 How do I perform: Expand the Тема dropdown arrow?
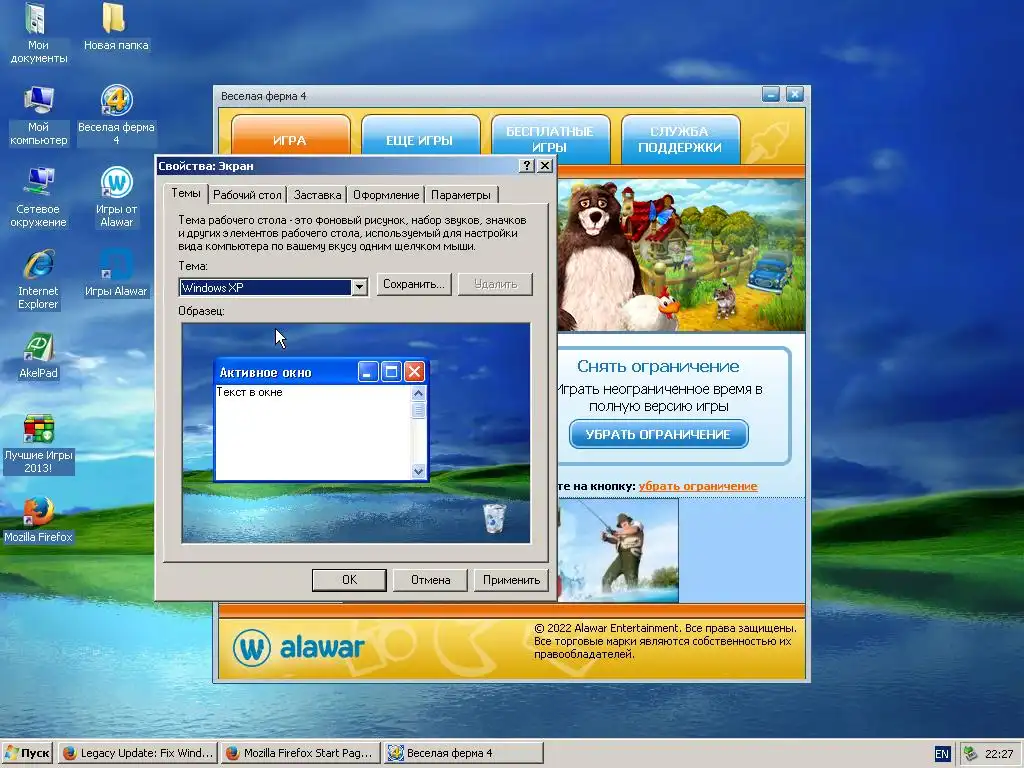(x=359, y=287)
